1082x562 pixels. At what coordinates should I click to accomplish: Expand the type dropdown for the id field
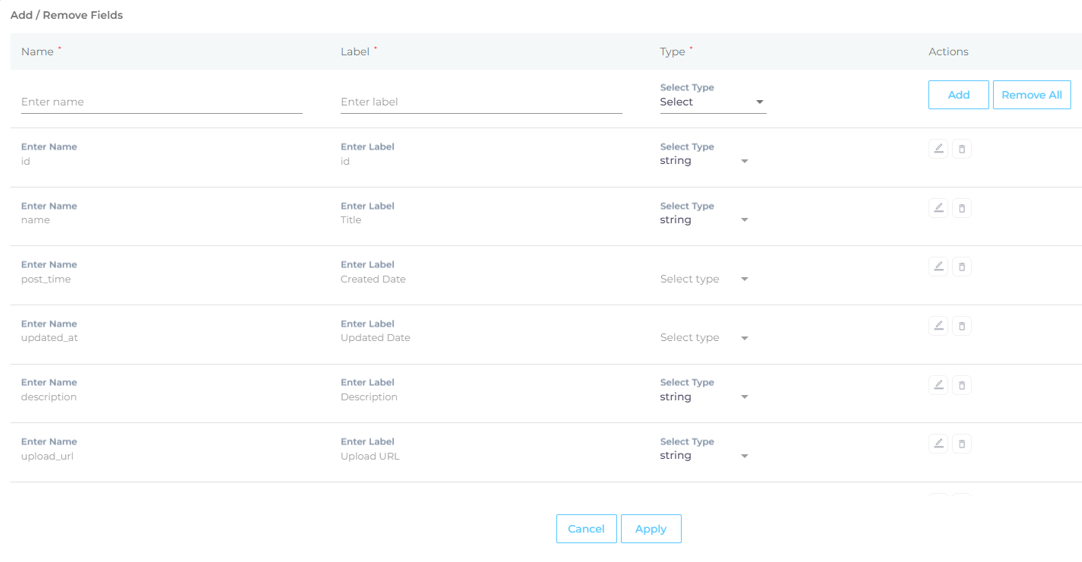[x=705, y=161]
